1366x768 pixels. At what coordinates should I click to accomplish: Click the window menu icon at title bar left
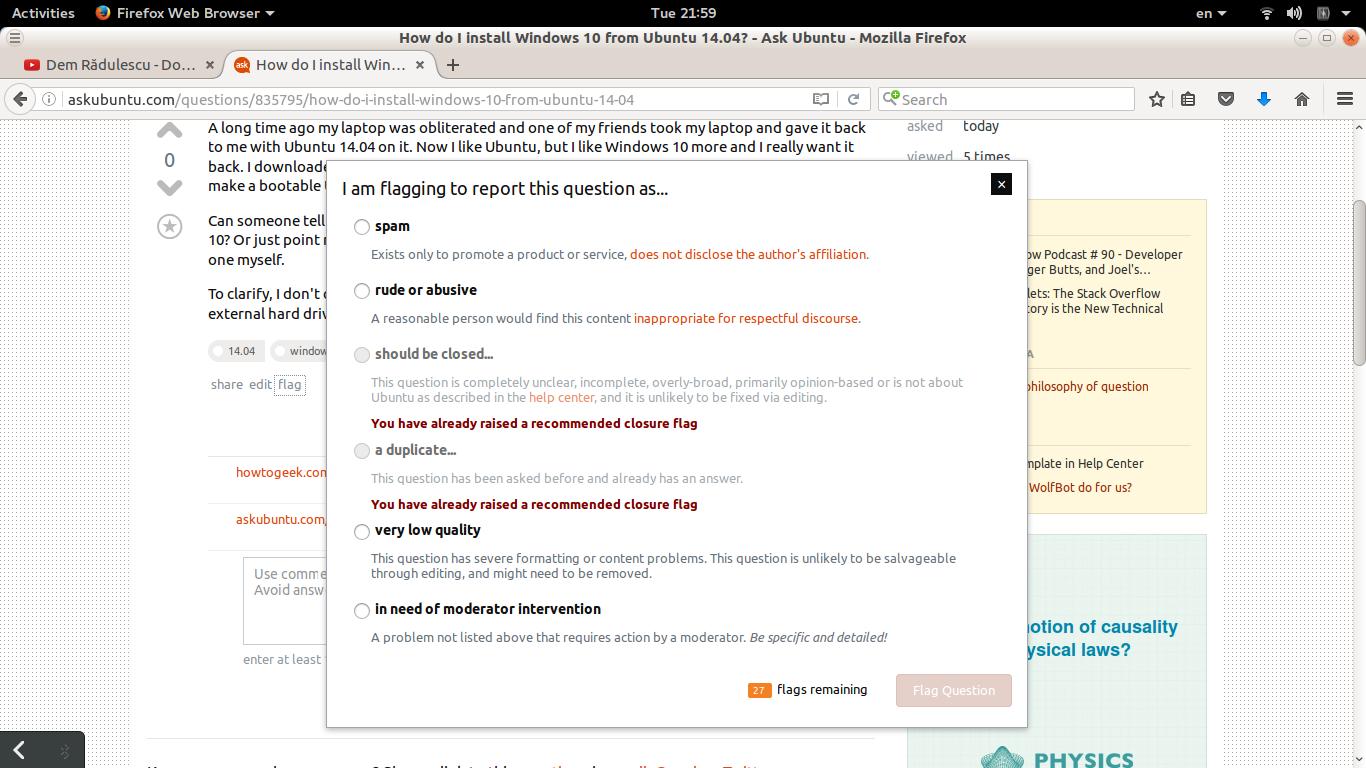pos(14,38)
